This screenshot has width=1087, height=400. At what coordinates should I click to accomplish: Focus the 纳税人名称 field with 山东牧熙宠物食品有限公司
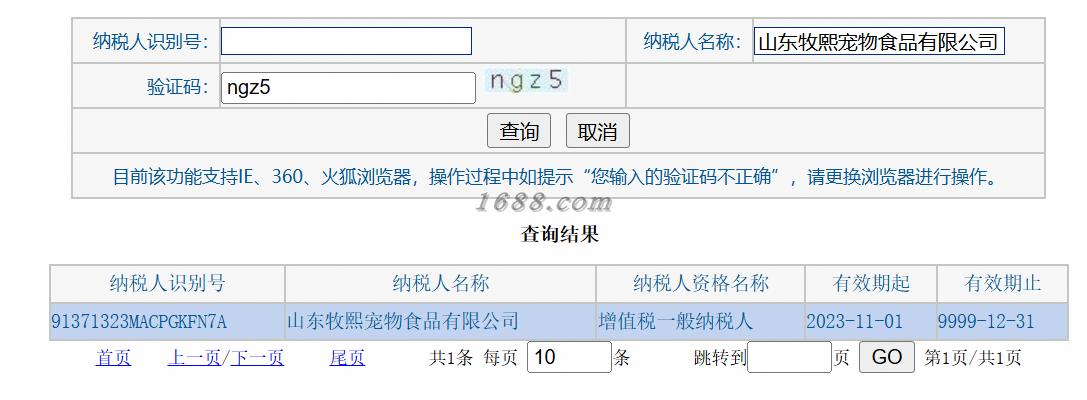click(x=879, y=42)
